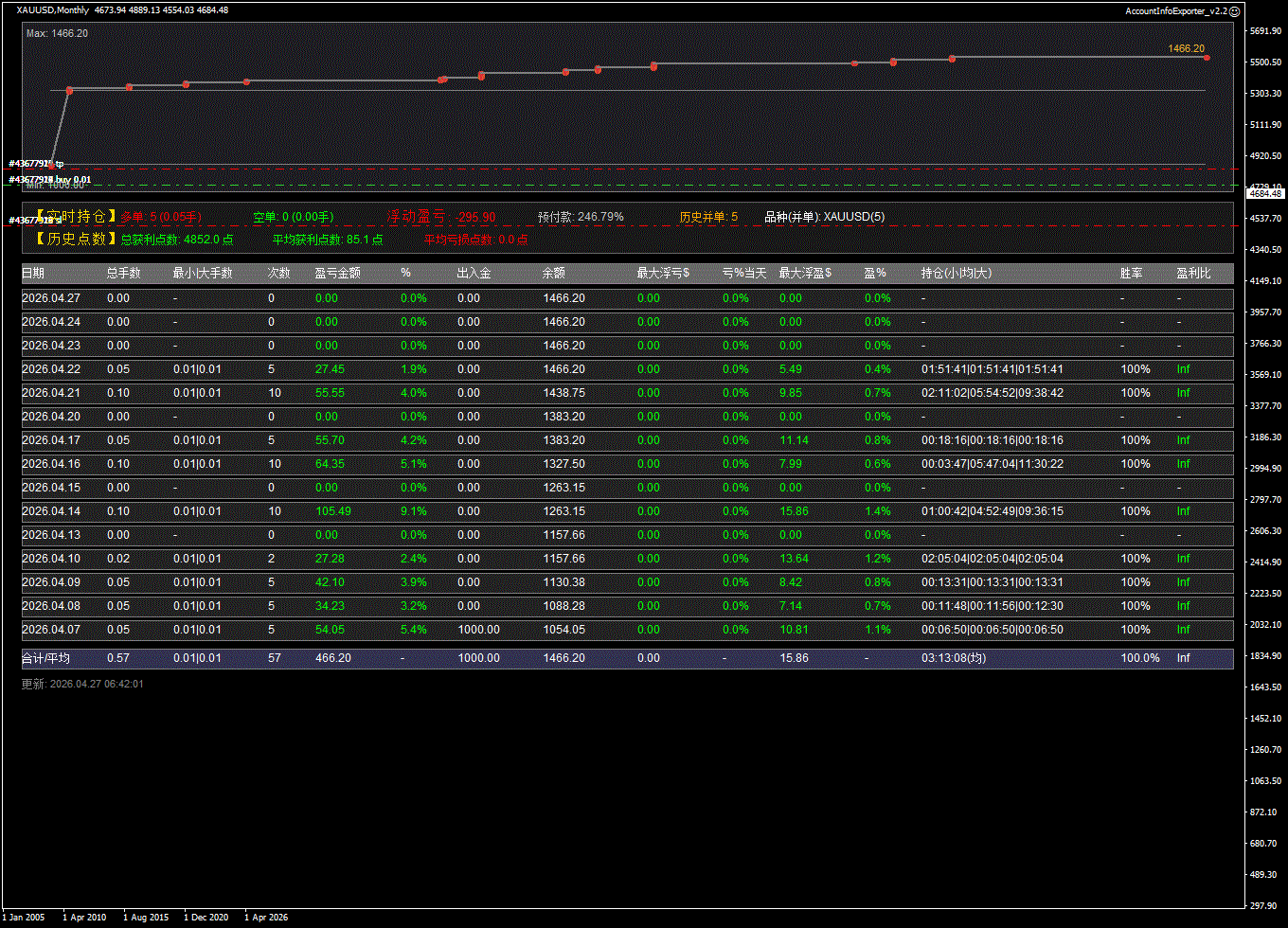Click the AccountInfoExporter_v2.2 expert advisor label
The image size is (1288, 928).
tap(1175, 10)
